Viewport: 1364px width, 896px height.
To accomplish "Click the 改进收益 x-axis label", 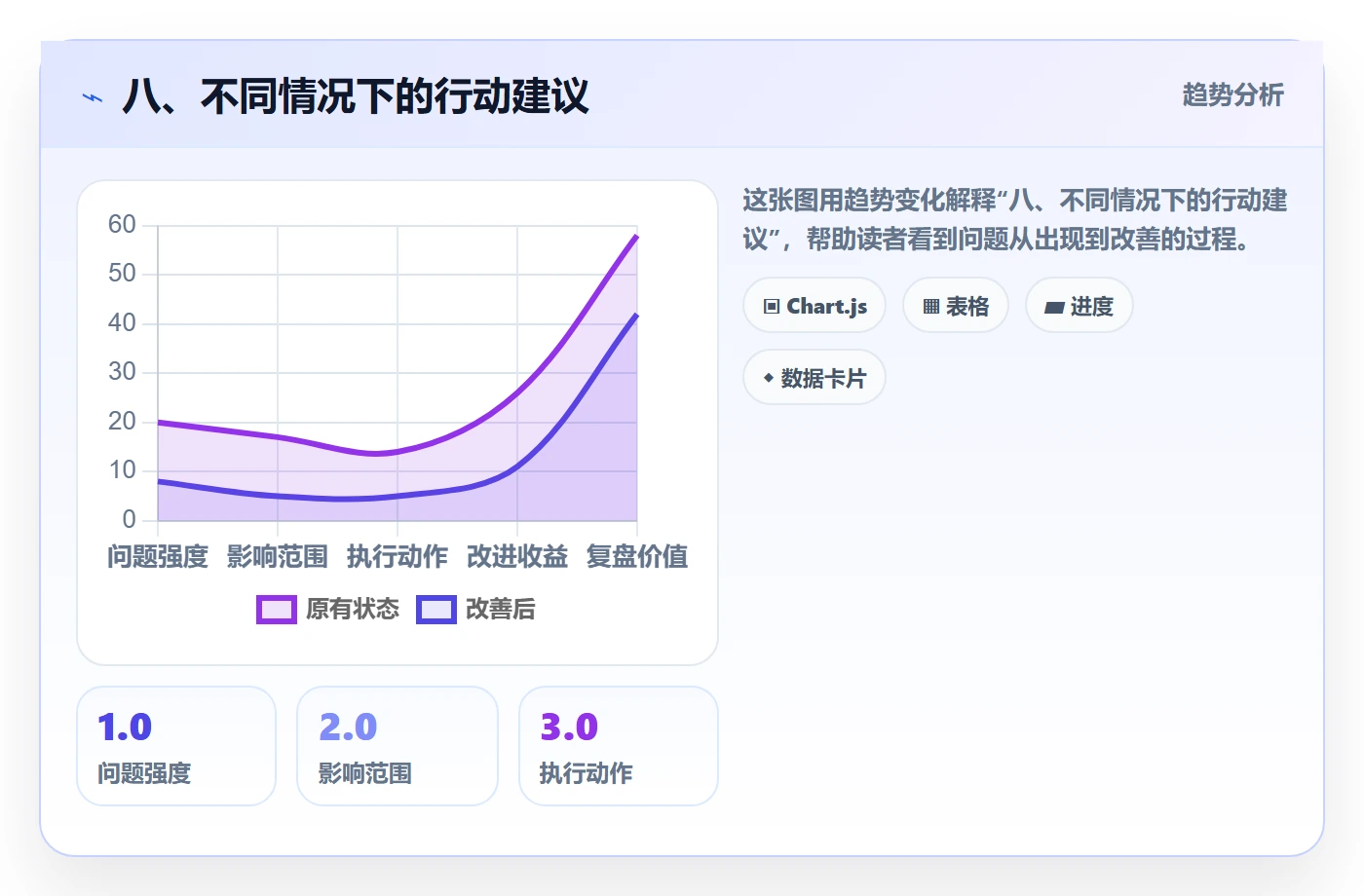I will tap(517, 556).
